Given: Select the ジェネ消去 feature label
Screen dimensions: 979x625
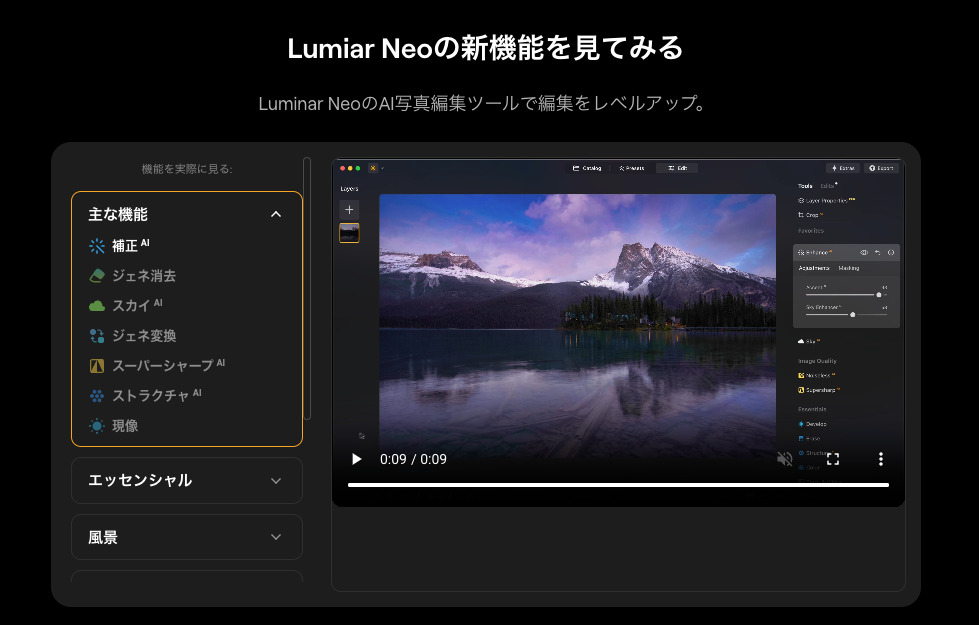Looking at the screenshot, I should (144, 275).
